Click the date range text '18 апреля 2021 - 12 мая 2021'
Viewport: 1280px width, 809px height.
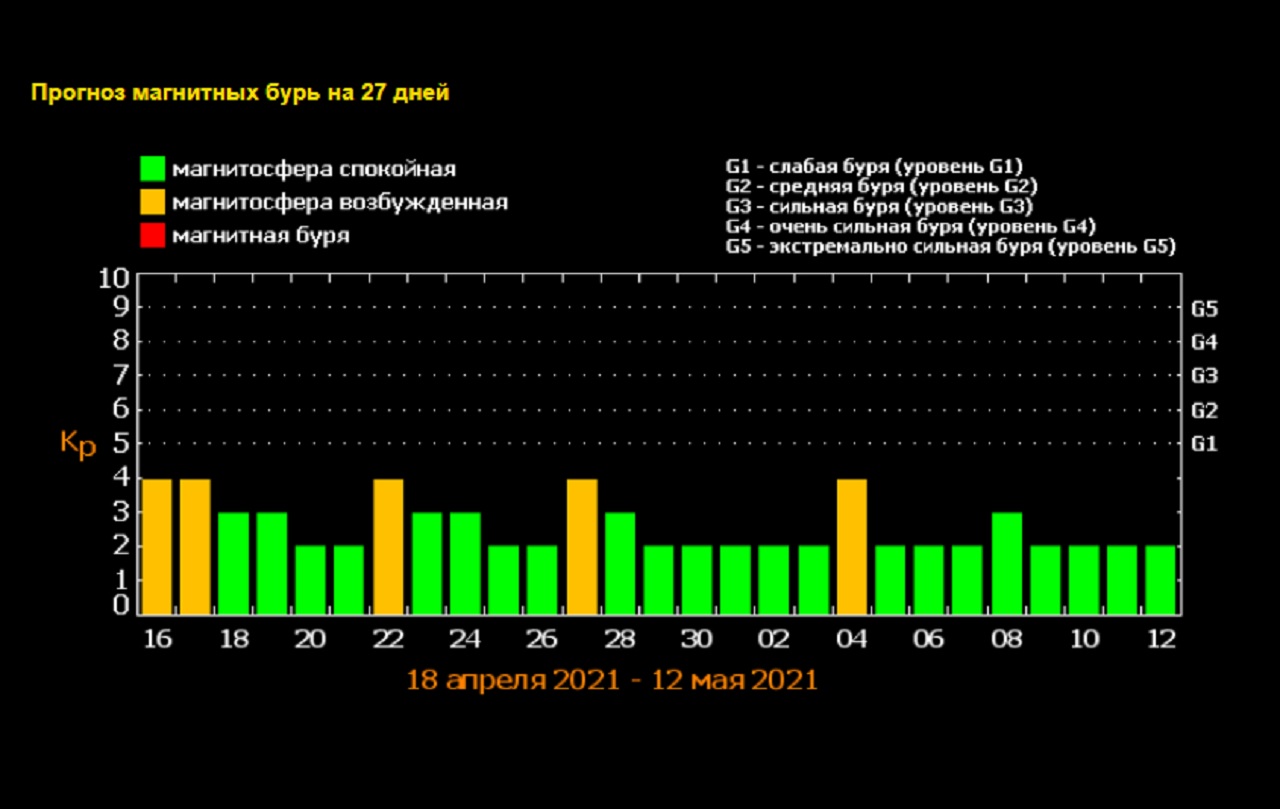click(611, 681)
